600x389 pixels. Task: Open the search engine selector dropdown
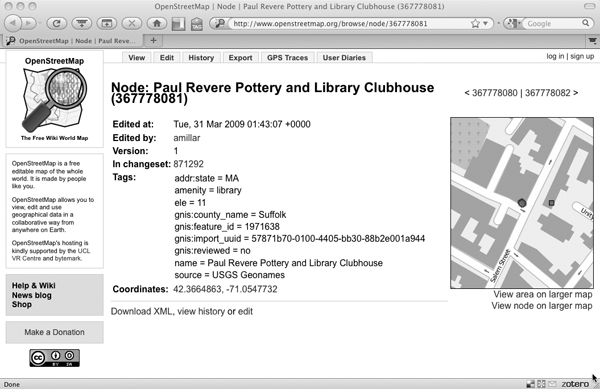(512, 24)
